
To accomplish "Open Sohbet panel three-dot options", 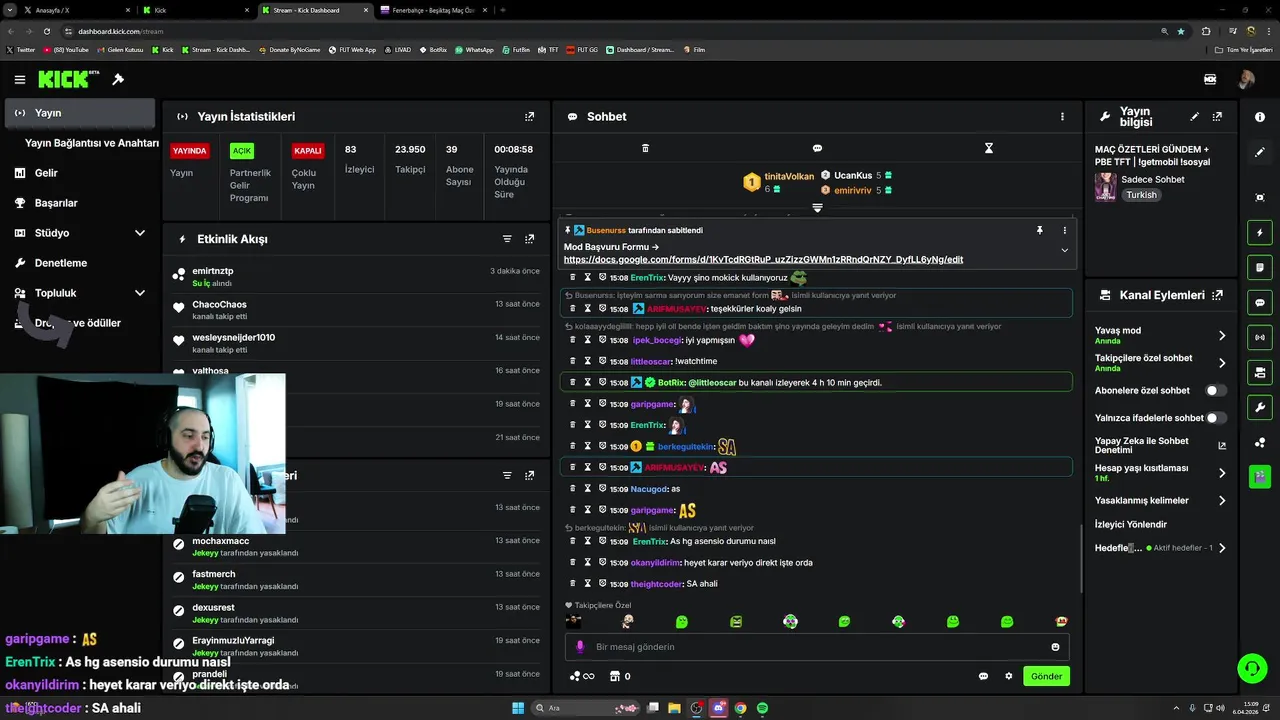I will tap(1062, 116).
